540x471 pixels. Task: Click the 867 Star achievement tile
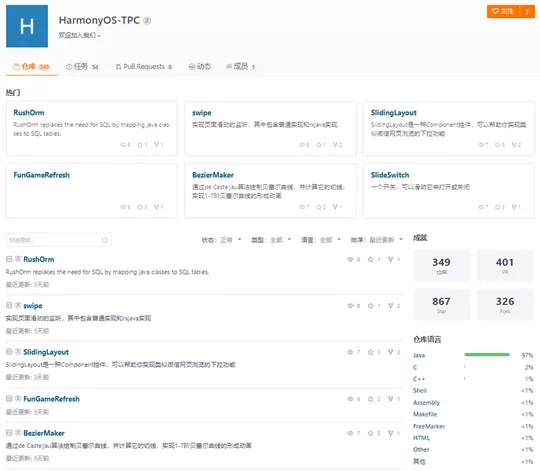click(x=441, y=305)
